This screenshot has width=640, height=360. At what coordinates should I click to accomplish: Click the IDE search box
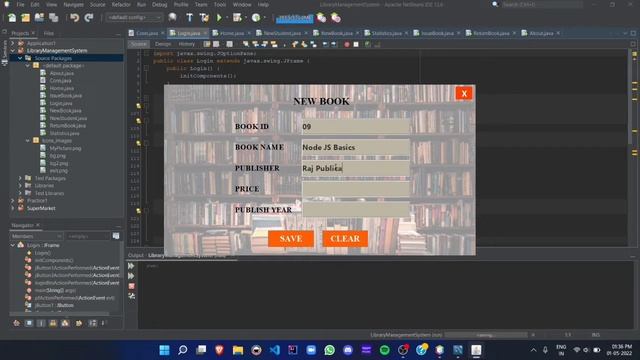(542, 4)
